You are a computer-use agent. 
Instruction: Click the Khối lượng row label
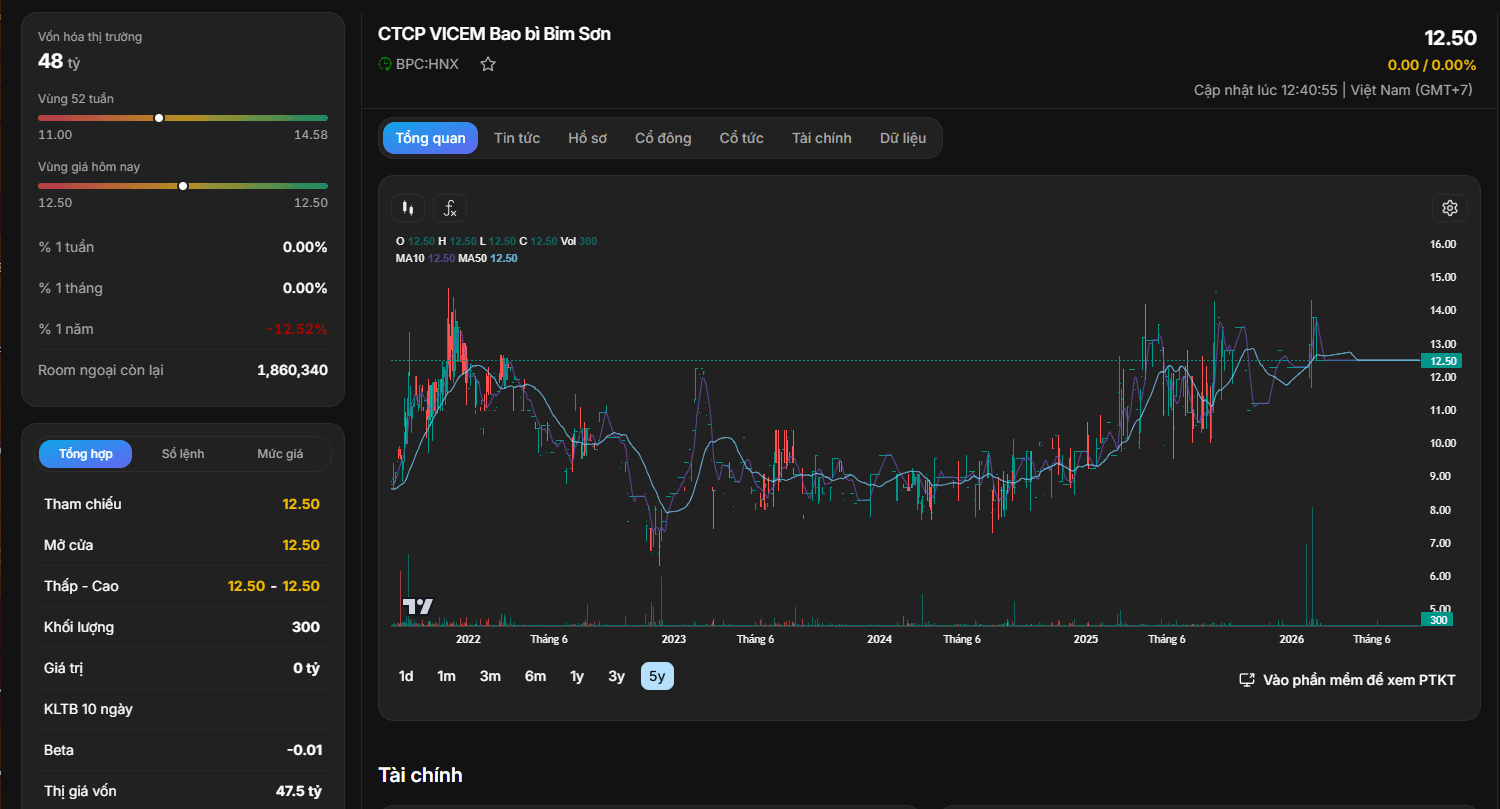[79, 627]
